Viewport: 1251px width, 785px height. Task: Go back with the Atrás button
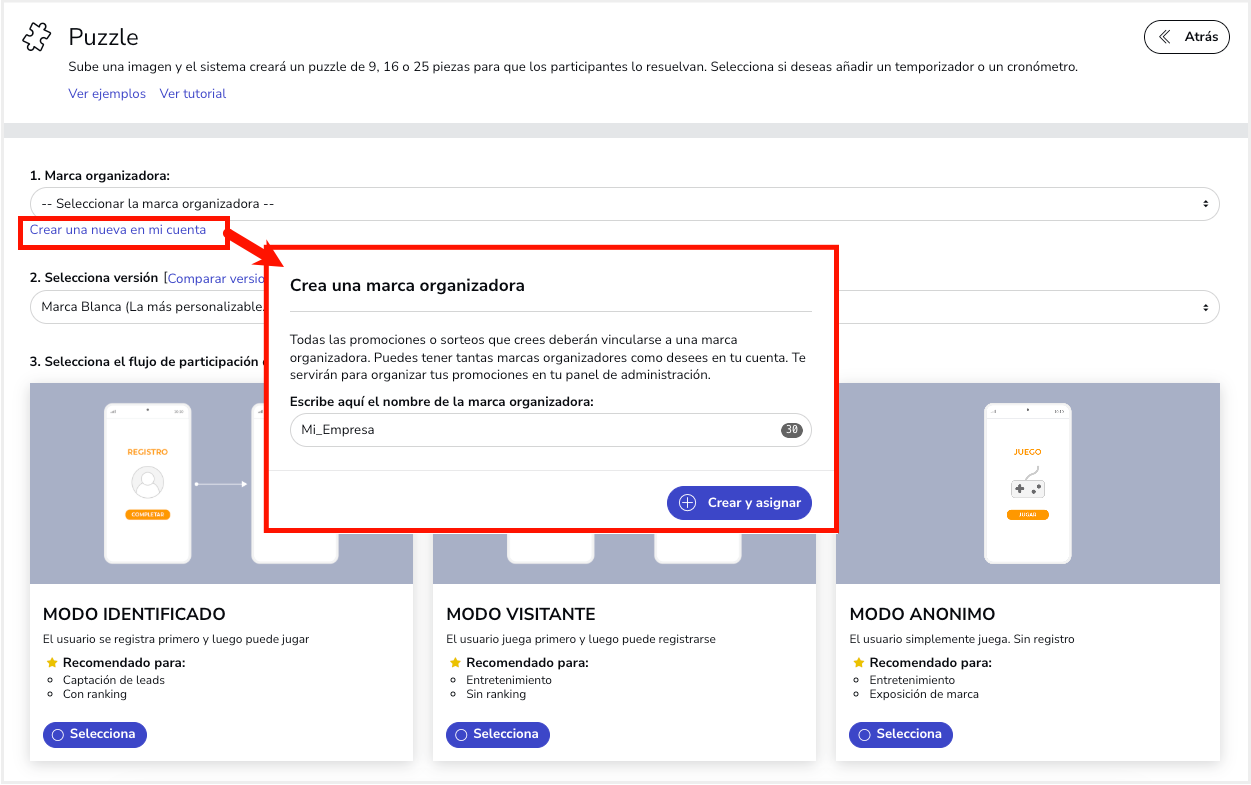pyautogui.click(x=1187, y=37)
